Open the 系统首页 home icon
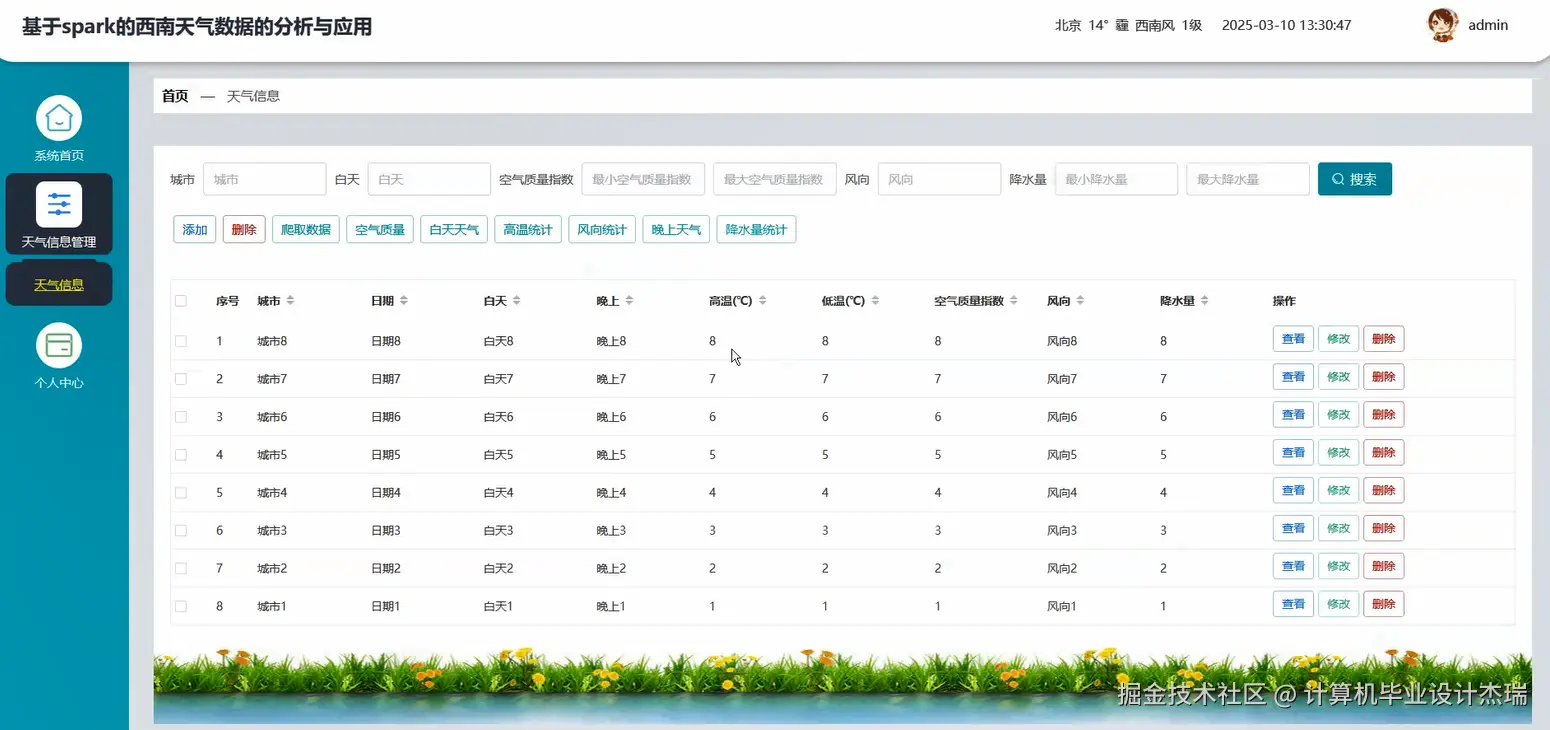This screenshot has height=730, width=1550. 59,118
